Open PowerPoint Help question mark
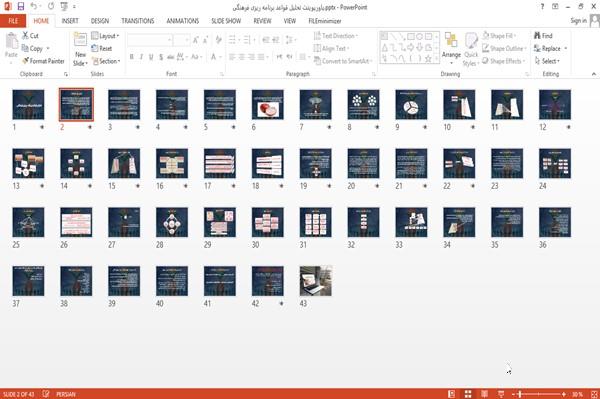This screenshot has width=600, height=399. click(542, 7)
